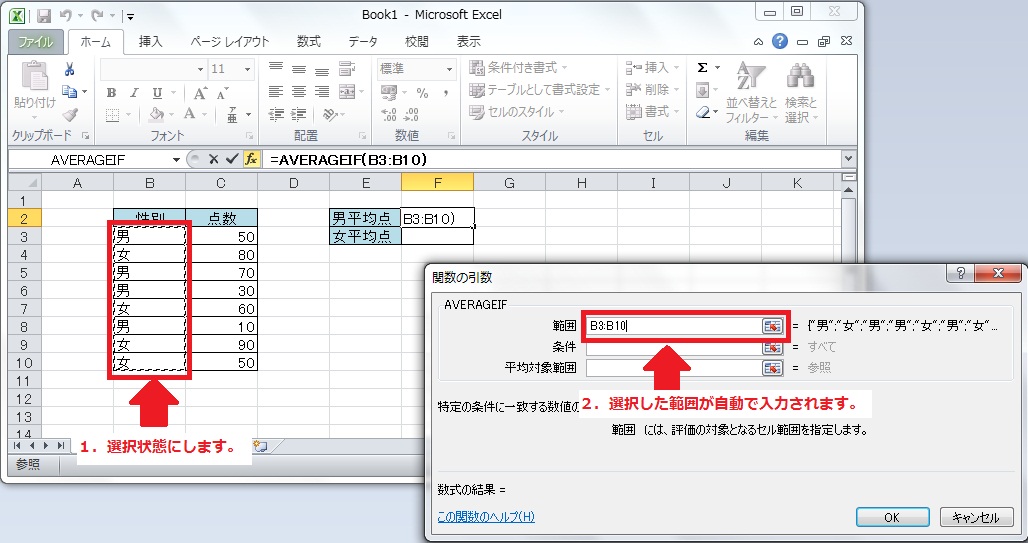Select cell containing 女平均点
Screen dimensions: 1028x543
365,236
